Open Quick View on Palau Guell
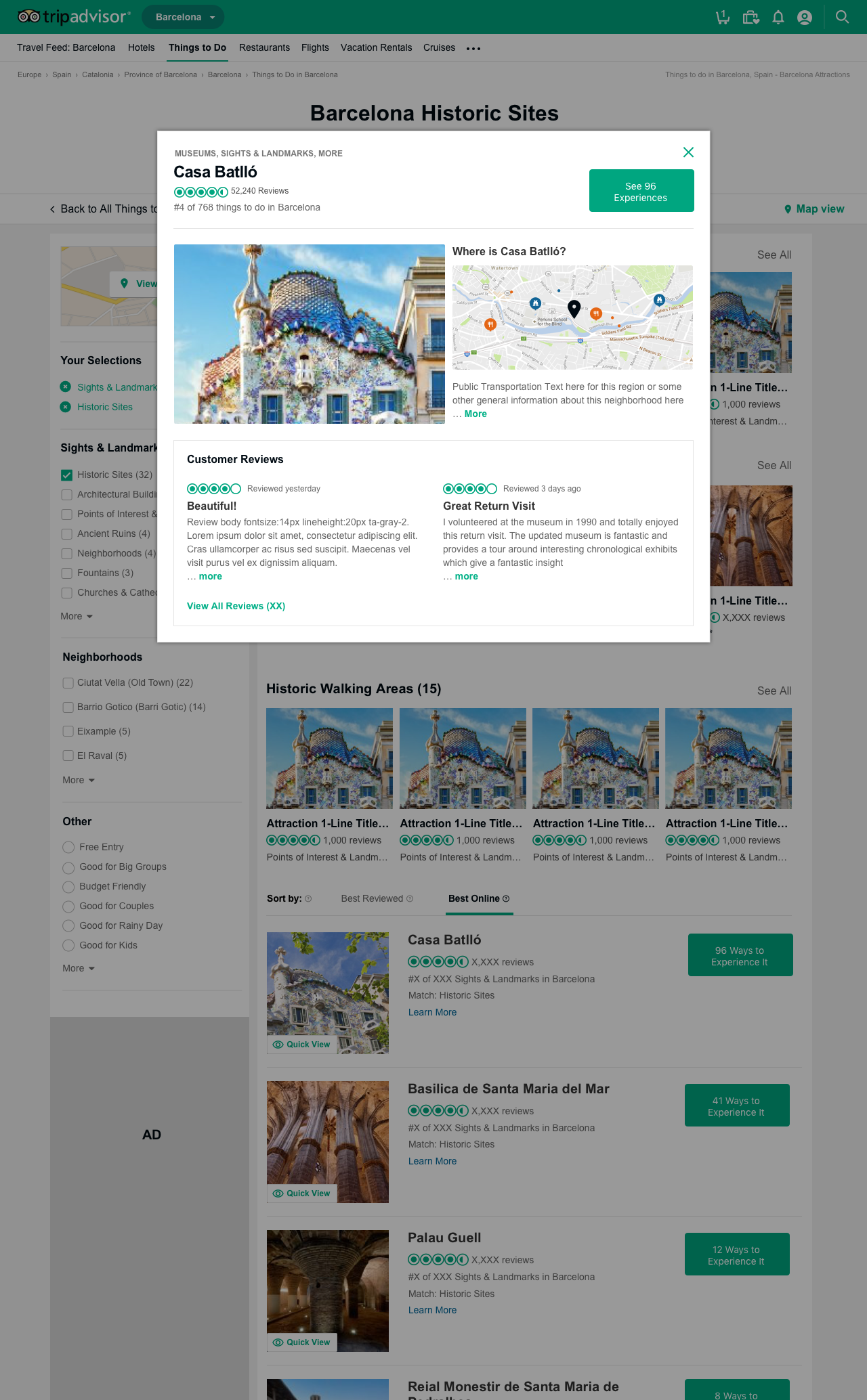The image size is (867, 1400). (301, 1342)
